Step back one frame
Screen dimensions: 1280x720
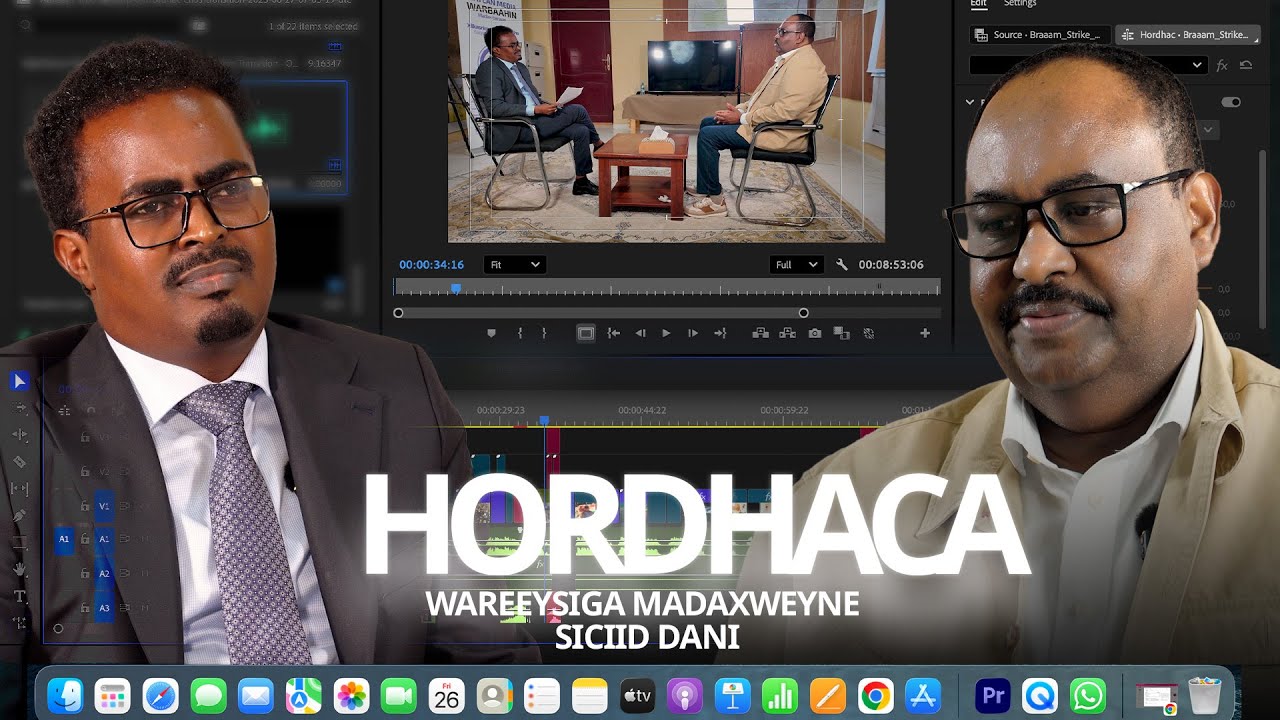pos(640,333)
